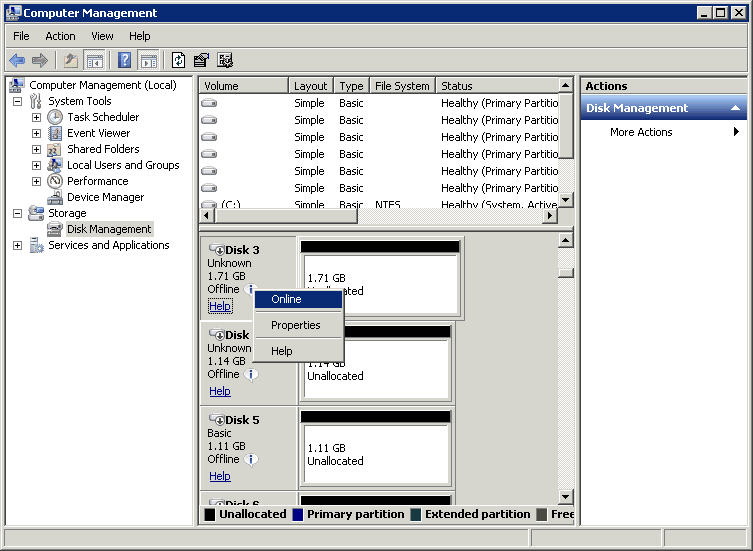Sort by the Type column header
Image resolution: width=753 pixels, height=551 pixels.
pos(352,86)
